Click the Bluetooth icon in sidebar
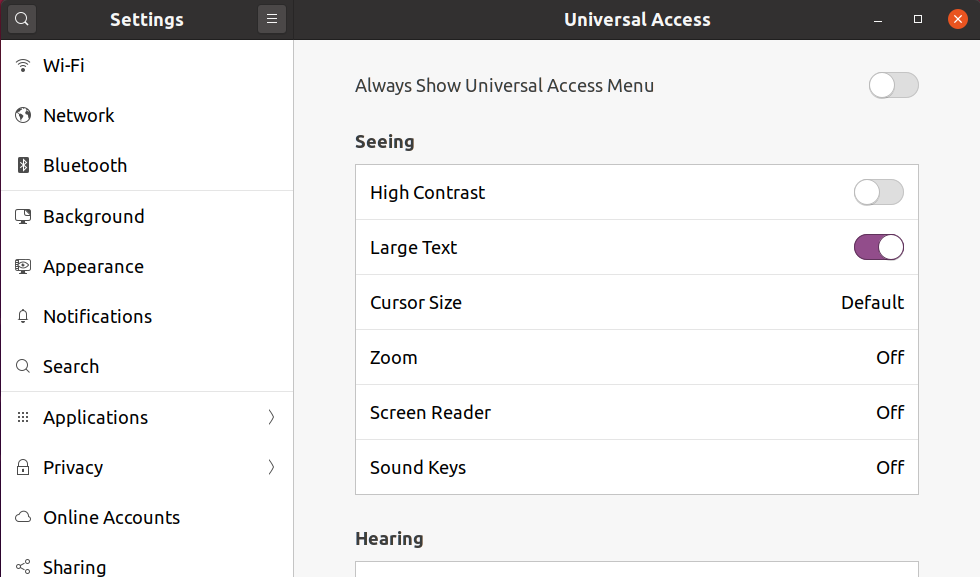The image size is (980, 577). pyautogui.click(x=22, y=165)
